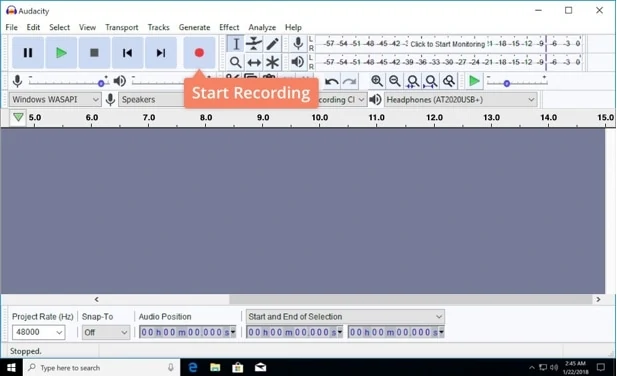Screen dimensions: 617x376
Task: Click the Zoom Out magnifier icon
Action: pos(395,81)
